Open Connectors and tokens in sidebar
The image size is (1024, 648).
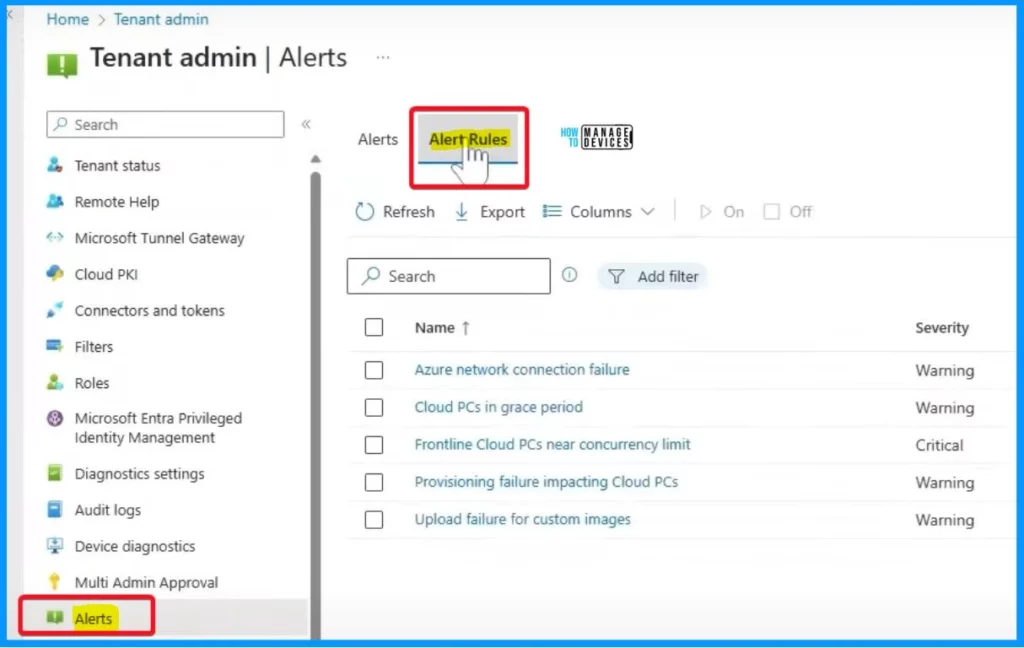150,310
